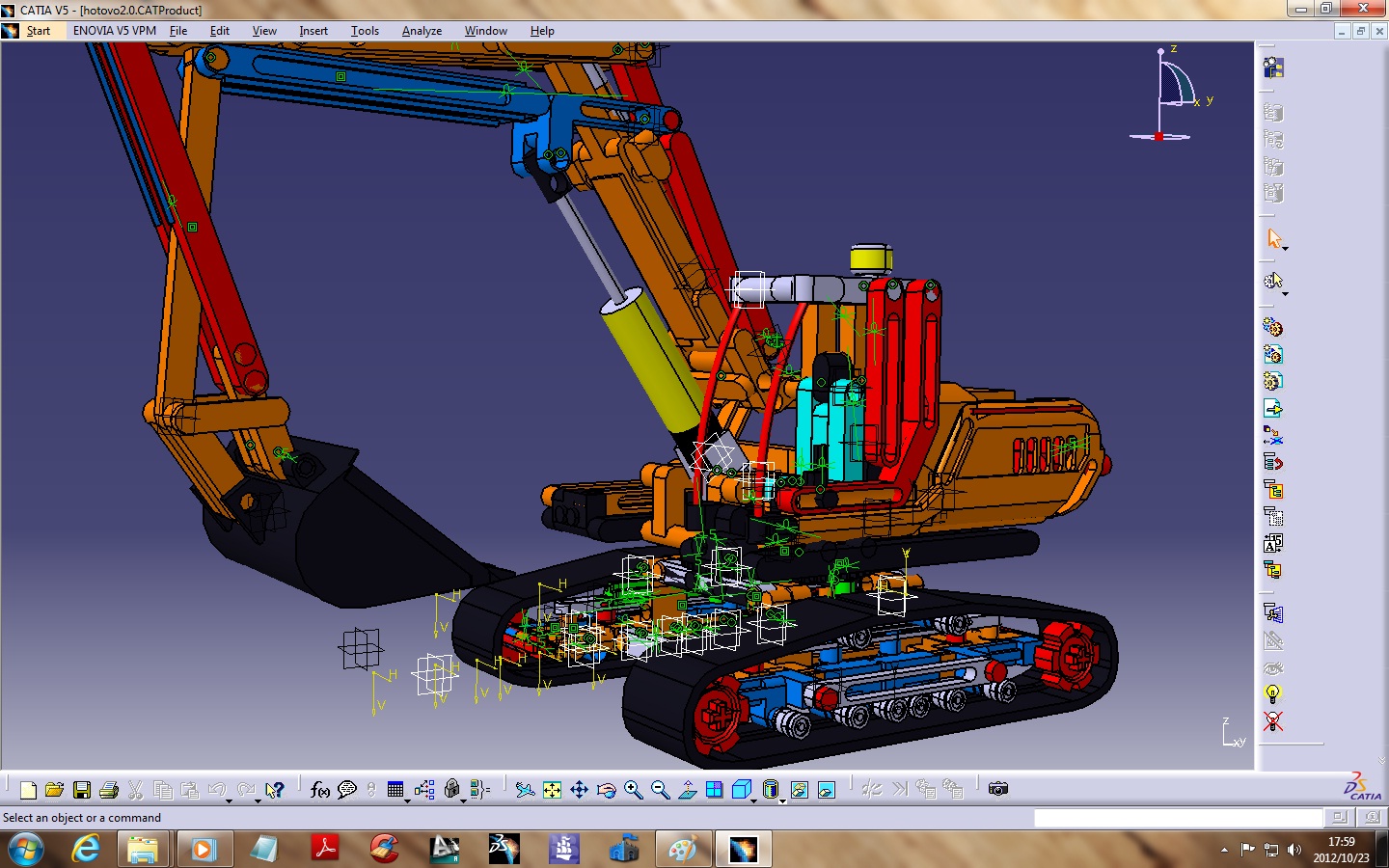This screenshot has height=868, width=1389.
Task: Click the Replace Component icon
Action: pyautogui.click(x=1273, y=435)
